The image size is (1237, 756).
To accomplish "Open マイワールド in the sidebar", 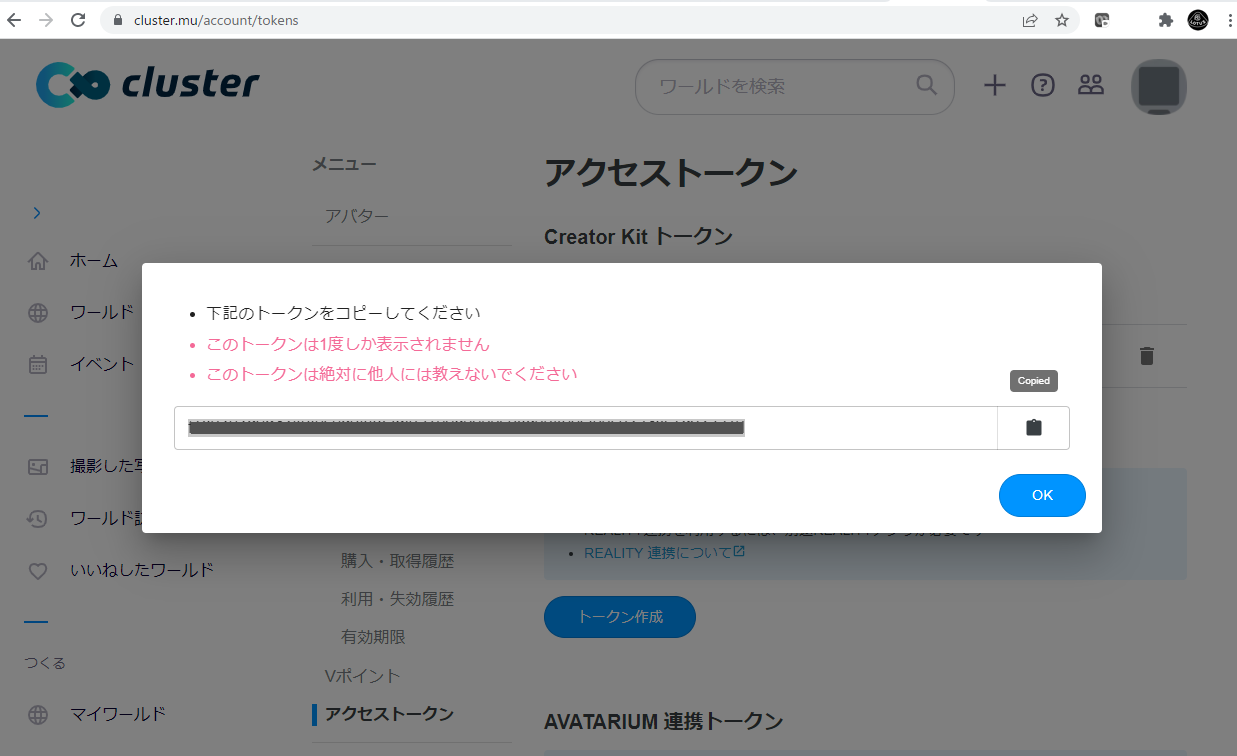I will pyautogui.click(x=117, y=714).
